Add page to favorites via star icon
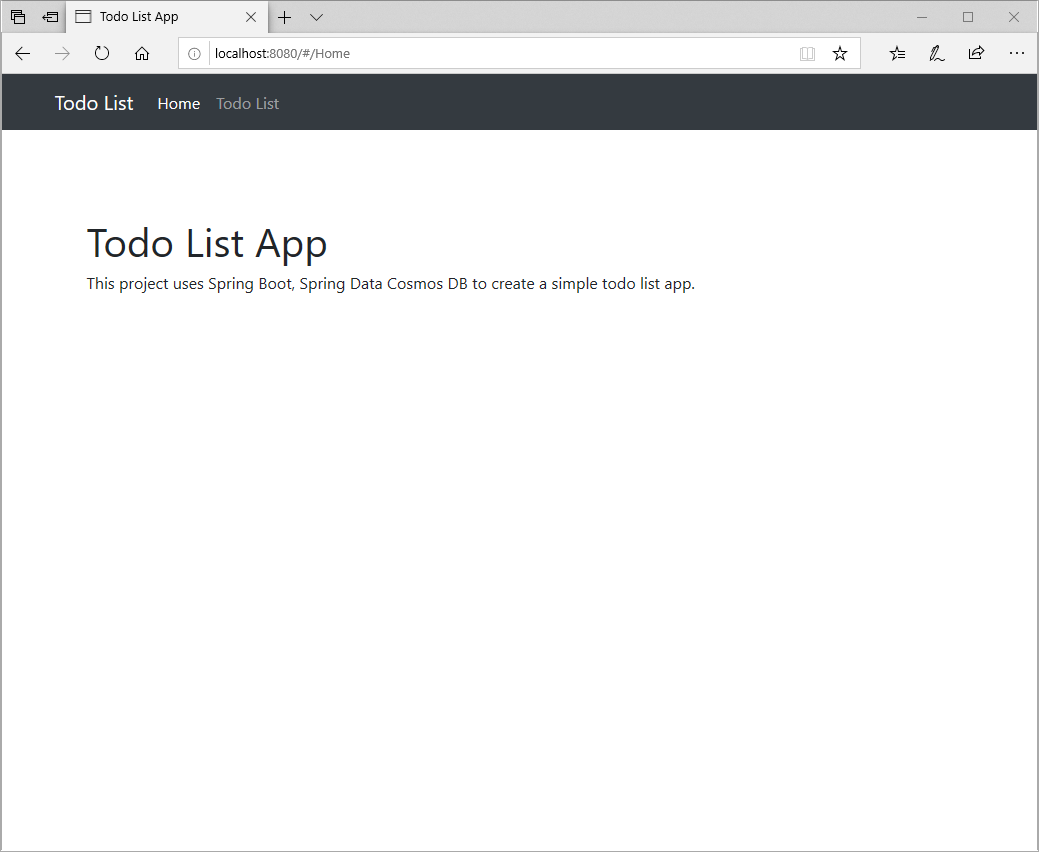The image size is (1039, 852). coord(840,53)
